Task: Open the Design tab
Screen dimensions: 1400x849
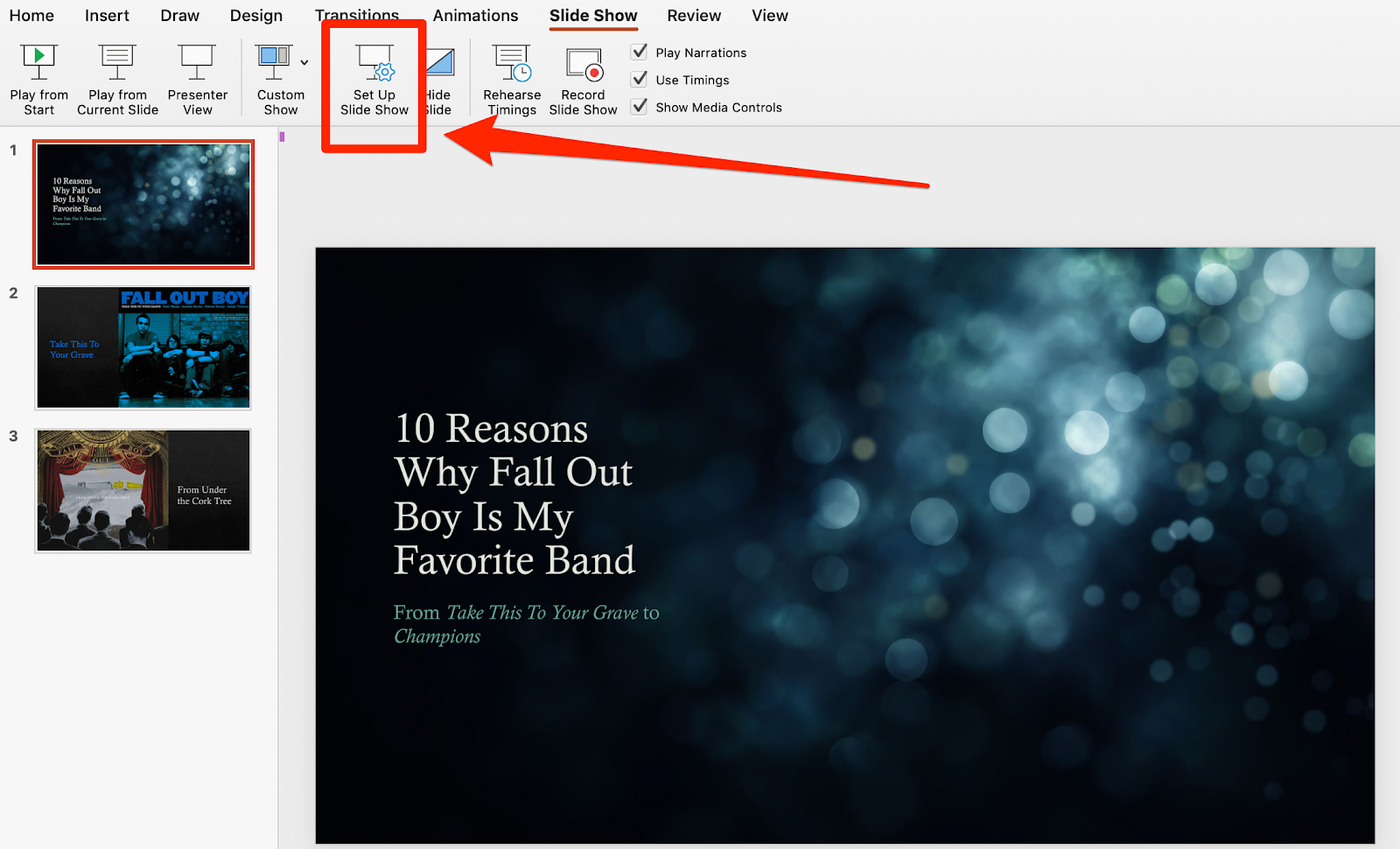Action: click(256, 15)
